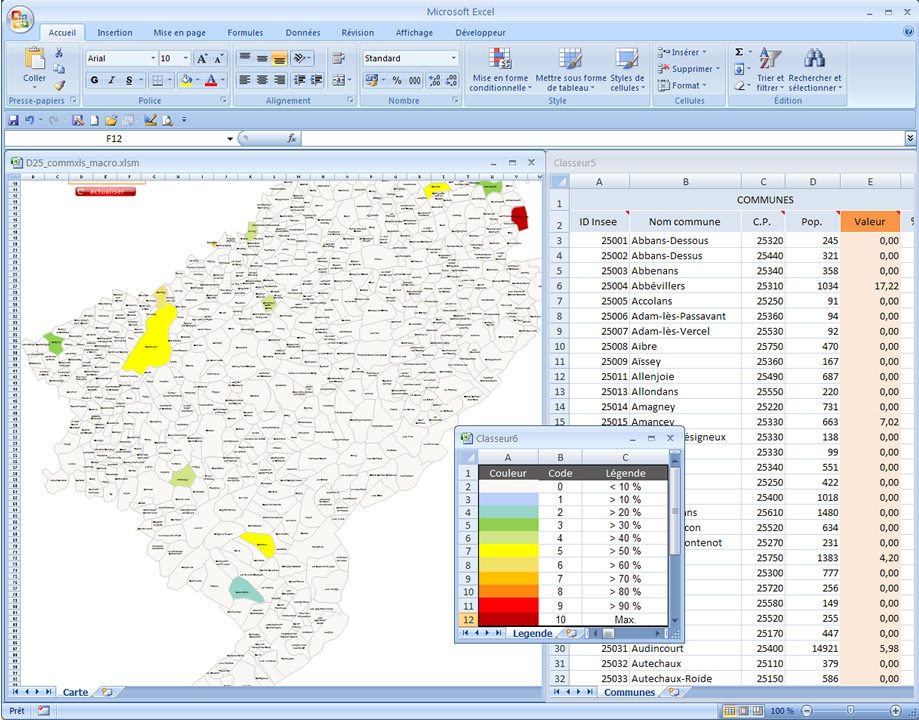919x720 pixels.
Task: Click the Save icon in quick access toolbar
Action: (x=13, y=120)
